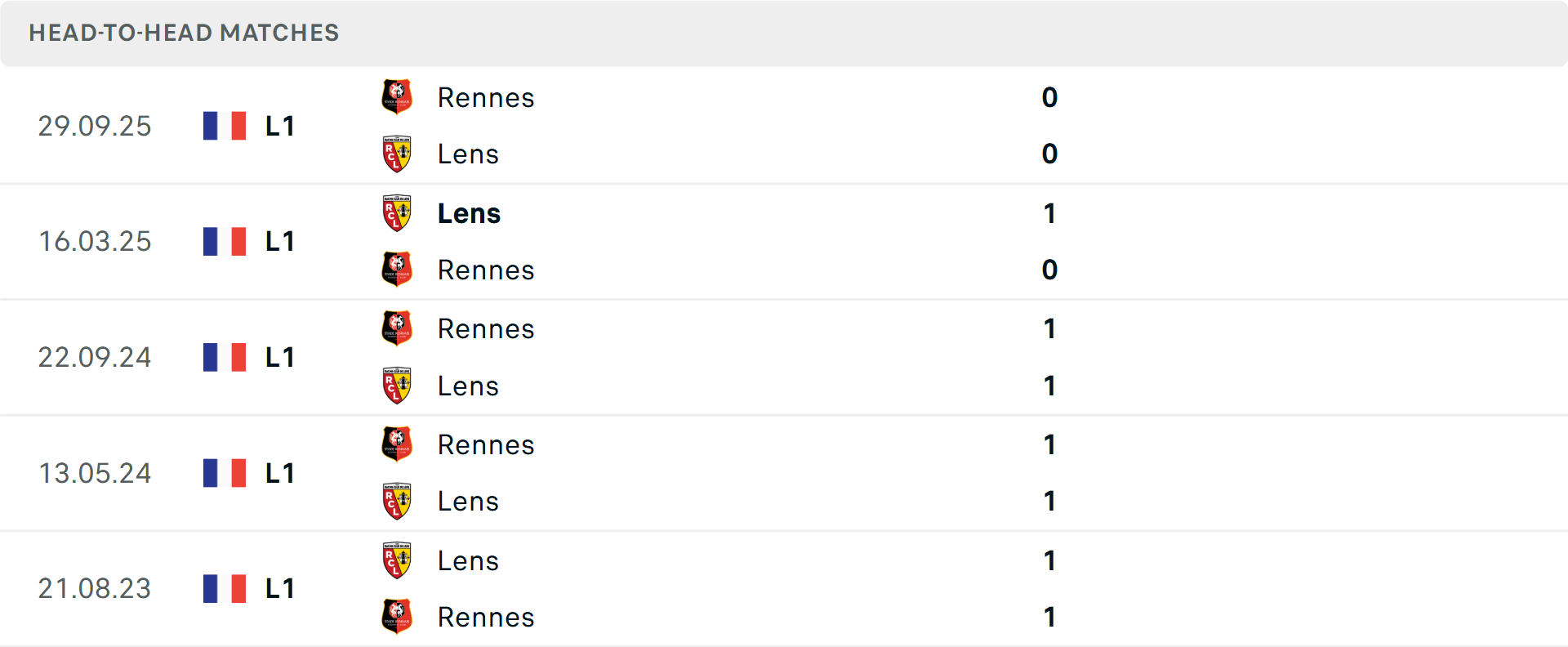The width and height of the screenshot is (1568, 647).
Task: Click the date 29.09.25
Action: click(95, 125)
